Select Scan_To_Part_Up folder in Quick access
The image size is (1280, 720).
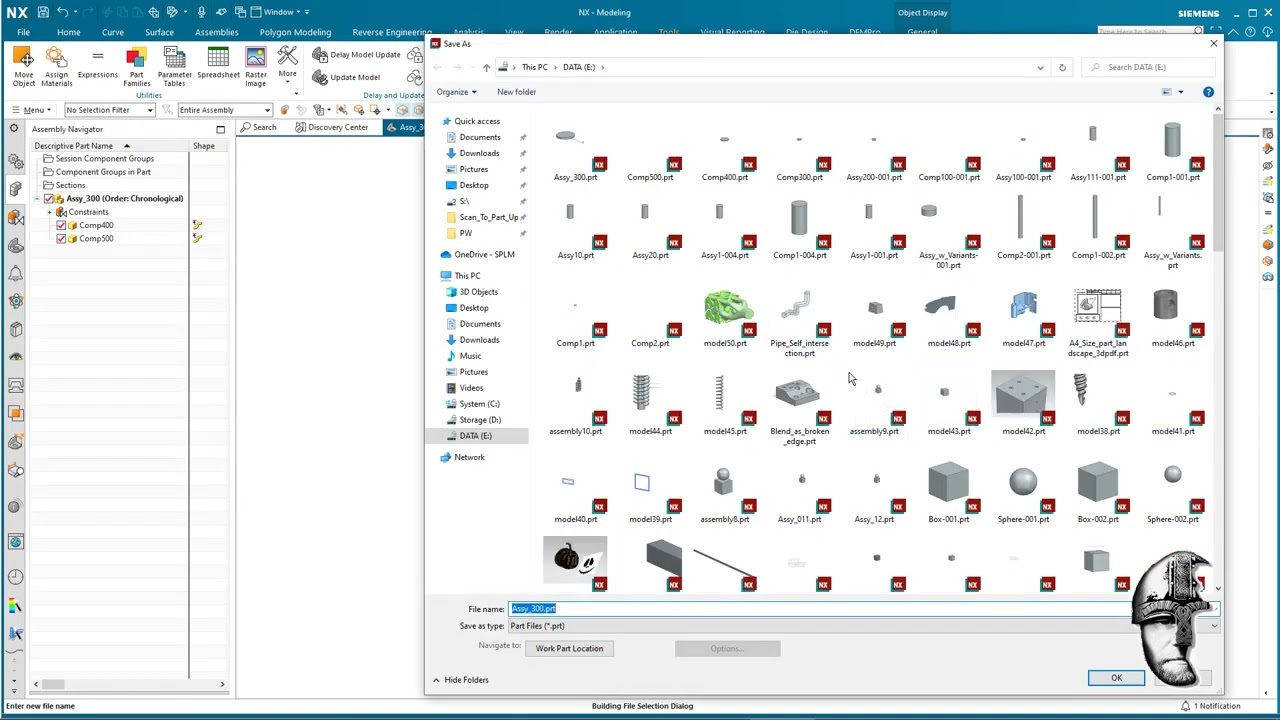pos(489,217)
